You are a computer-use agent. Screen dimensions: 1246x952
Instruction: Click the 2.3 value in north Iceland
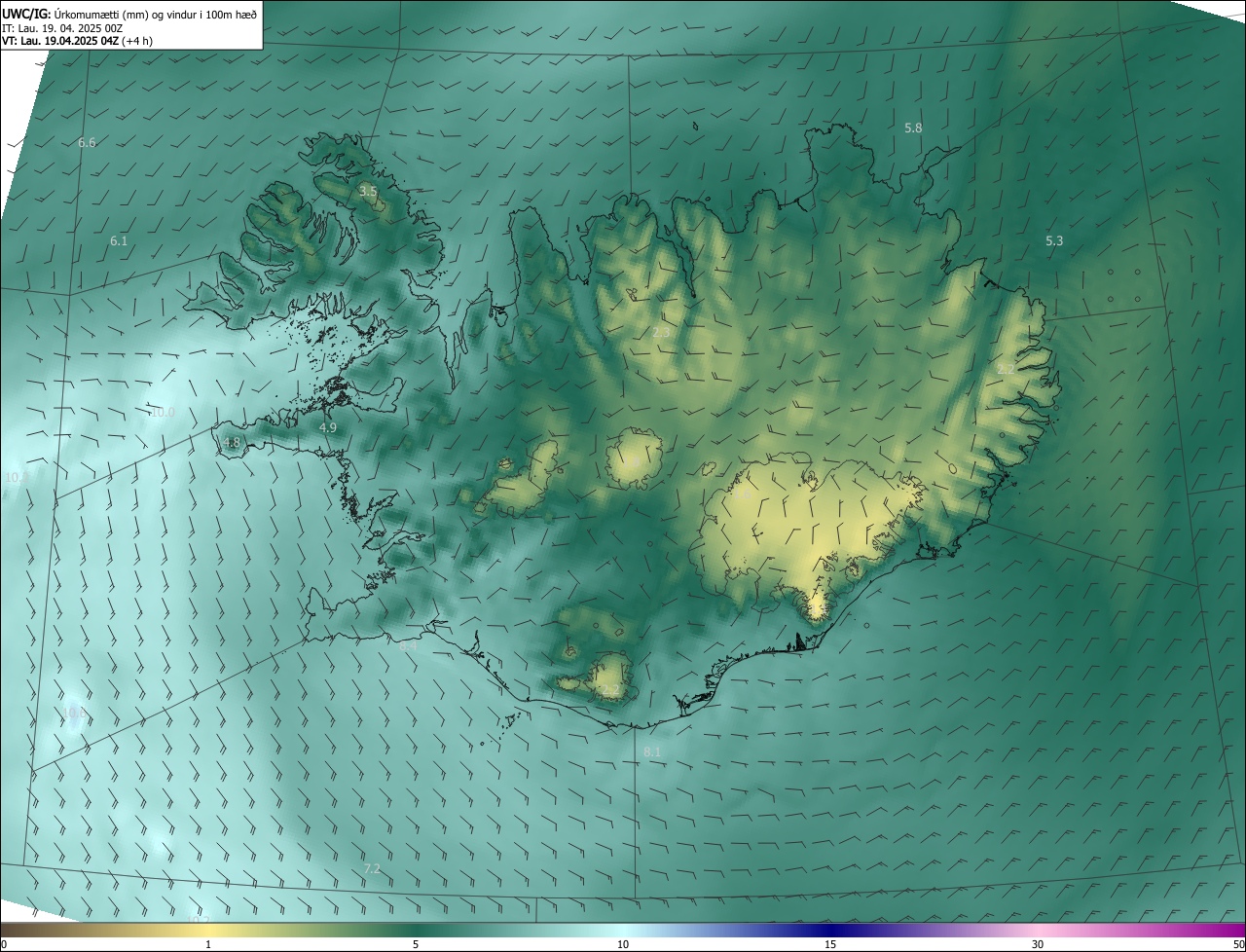(x=661, y=333)
